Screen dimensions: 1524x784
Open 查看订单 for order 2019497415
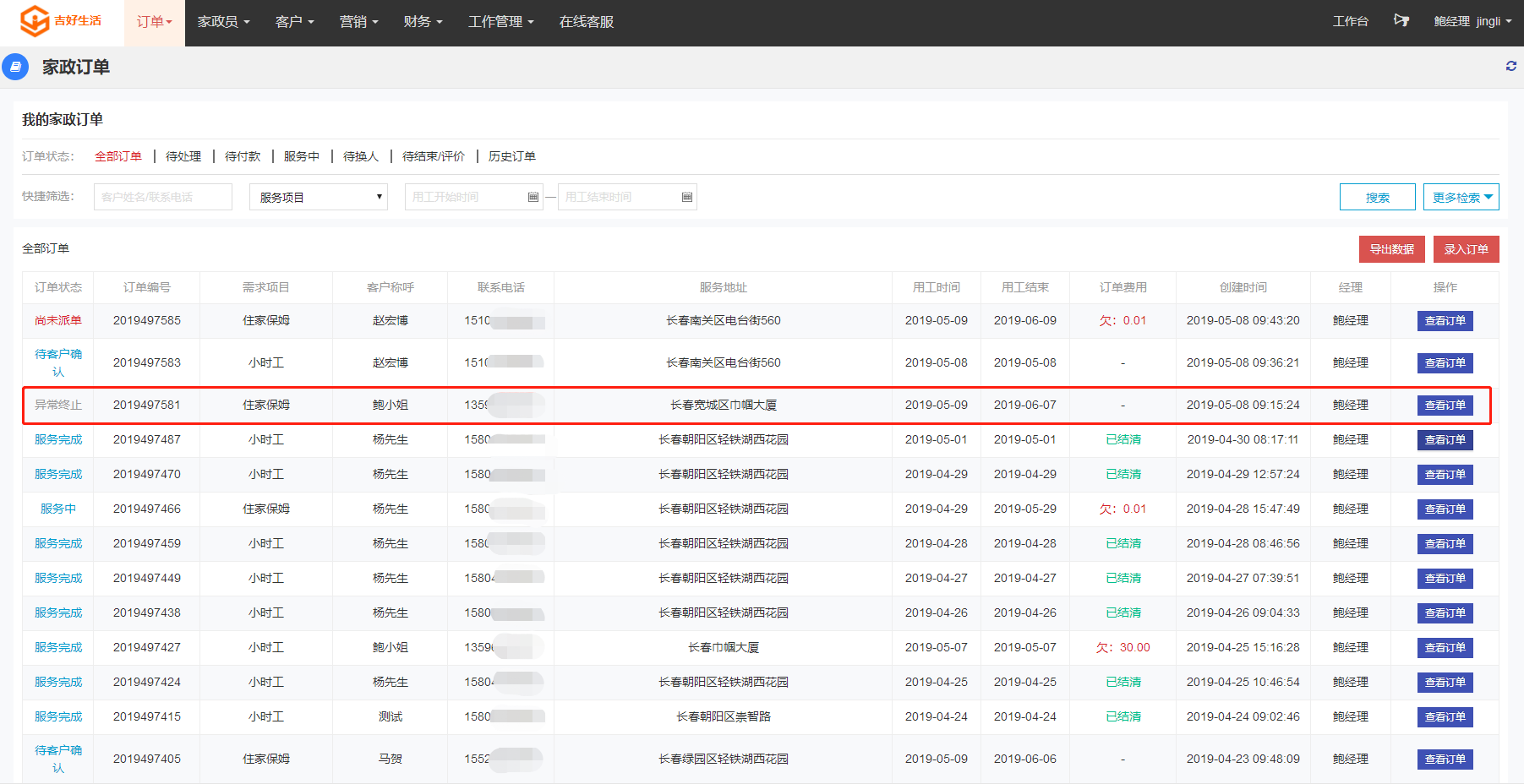(1445, 717)
